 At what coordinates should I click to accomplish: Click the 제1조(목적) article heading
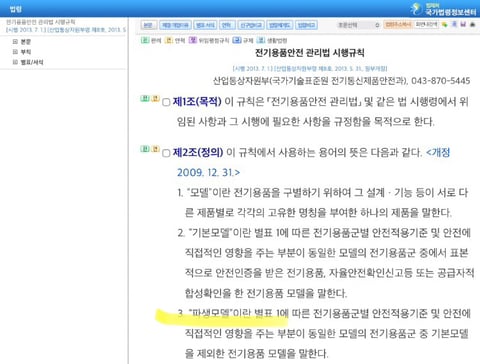click(x=197, y=102)
